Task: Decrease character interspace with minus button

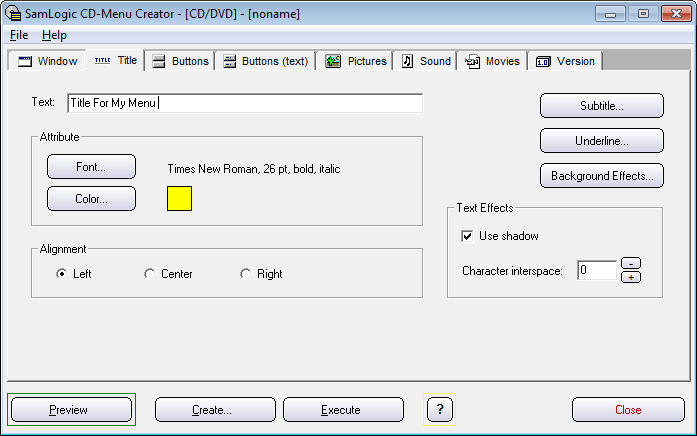Action: click(631, 264)
